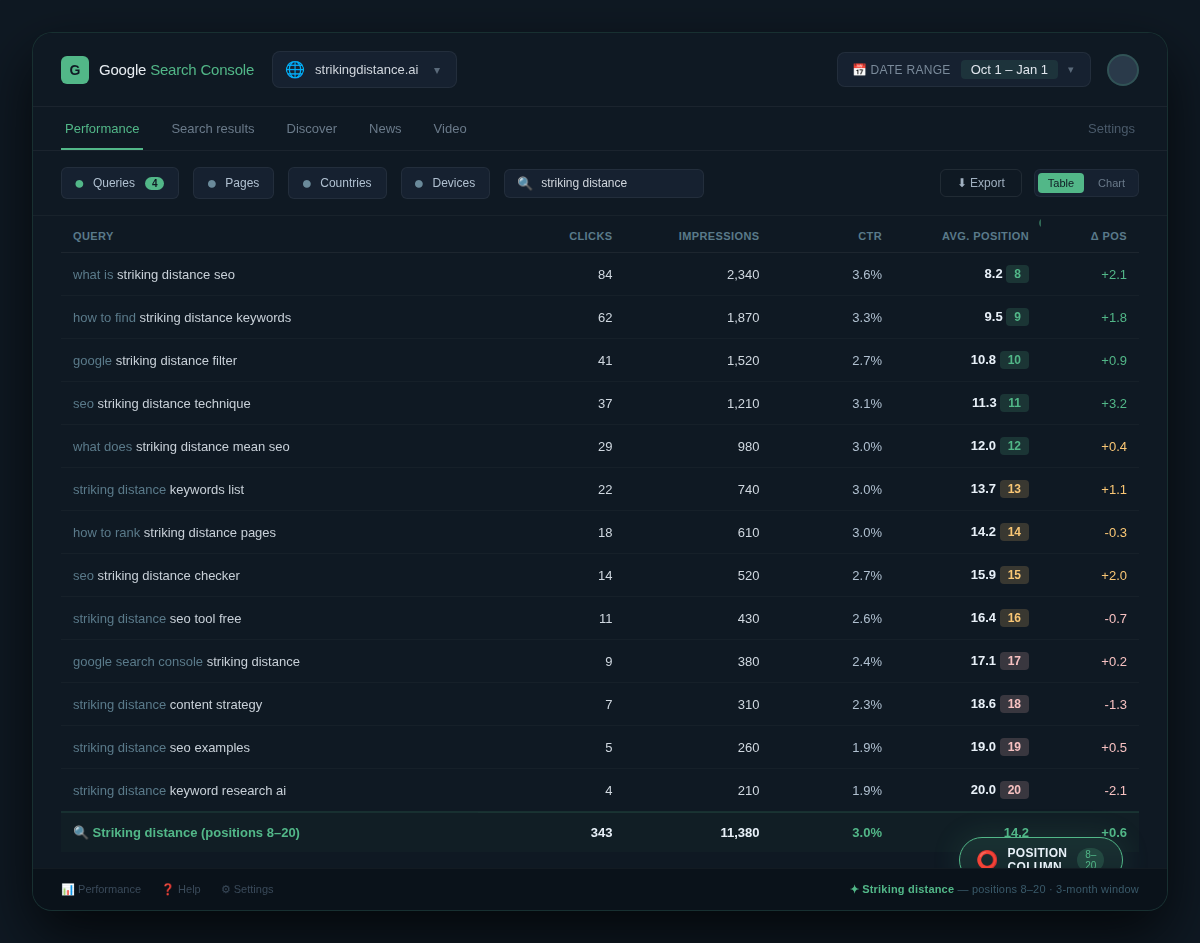This screenshot has height=943, width=1200.
Task: Click query 'seo striking distance checker'
Action: point(156,575)
